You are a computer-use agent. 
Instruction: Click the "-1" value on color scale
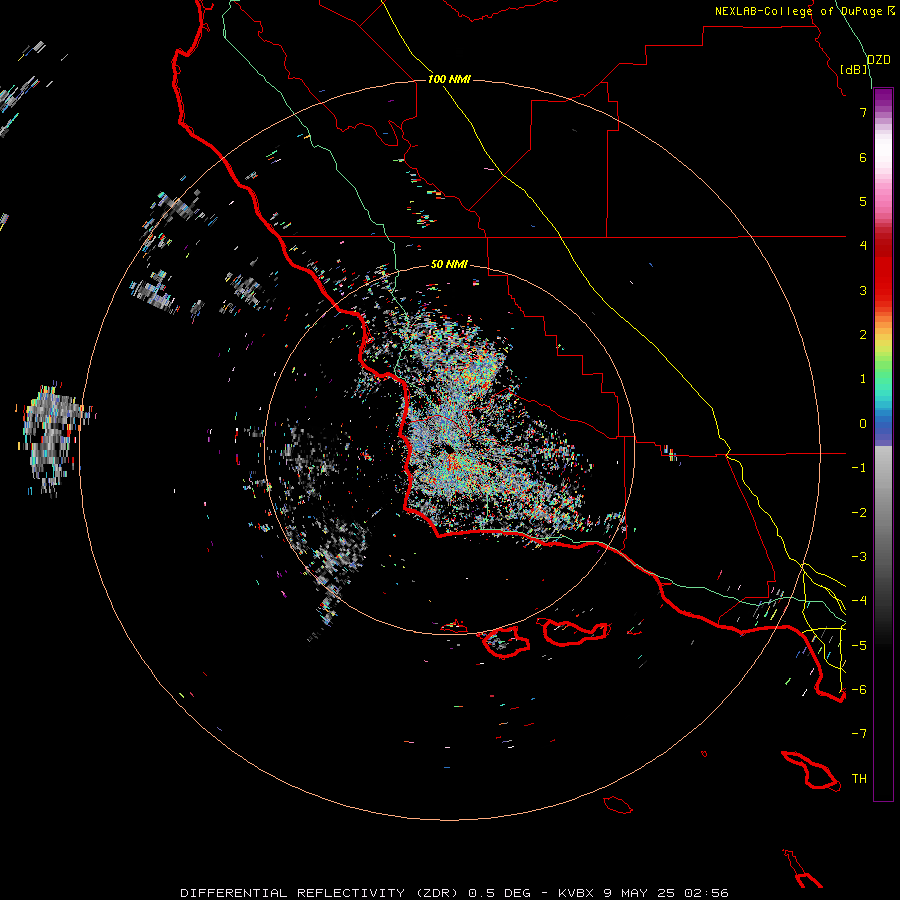click(859, 468)
